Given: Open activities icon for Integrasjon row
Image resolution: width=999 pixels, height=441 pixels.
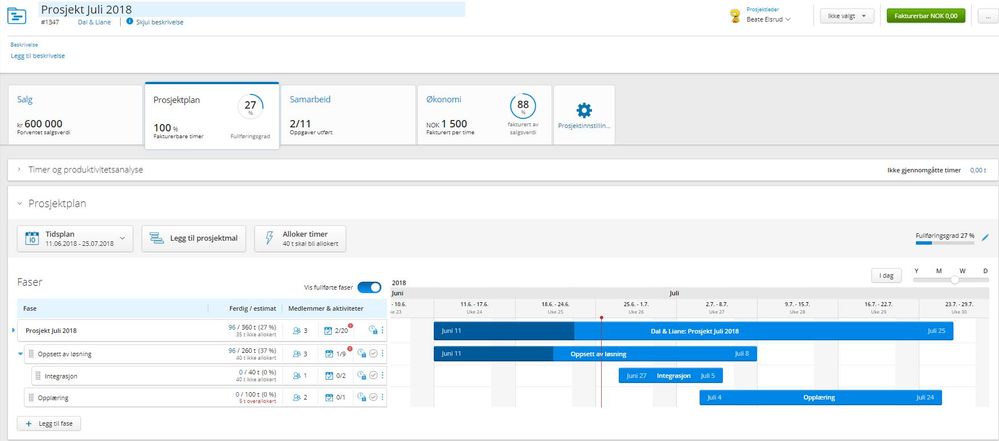Looking at the screenshot, I should click(x=329, y=376).
